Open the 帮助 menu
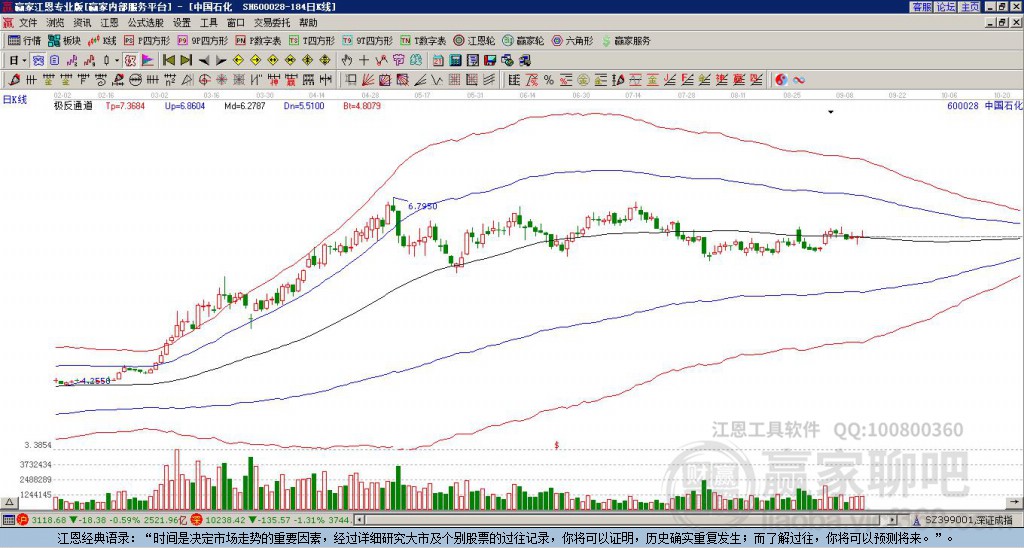Screen dimensions: 1024x548 [x=308, y=23]
